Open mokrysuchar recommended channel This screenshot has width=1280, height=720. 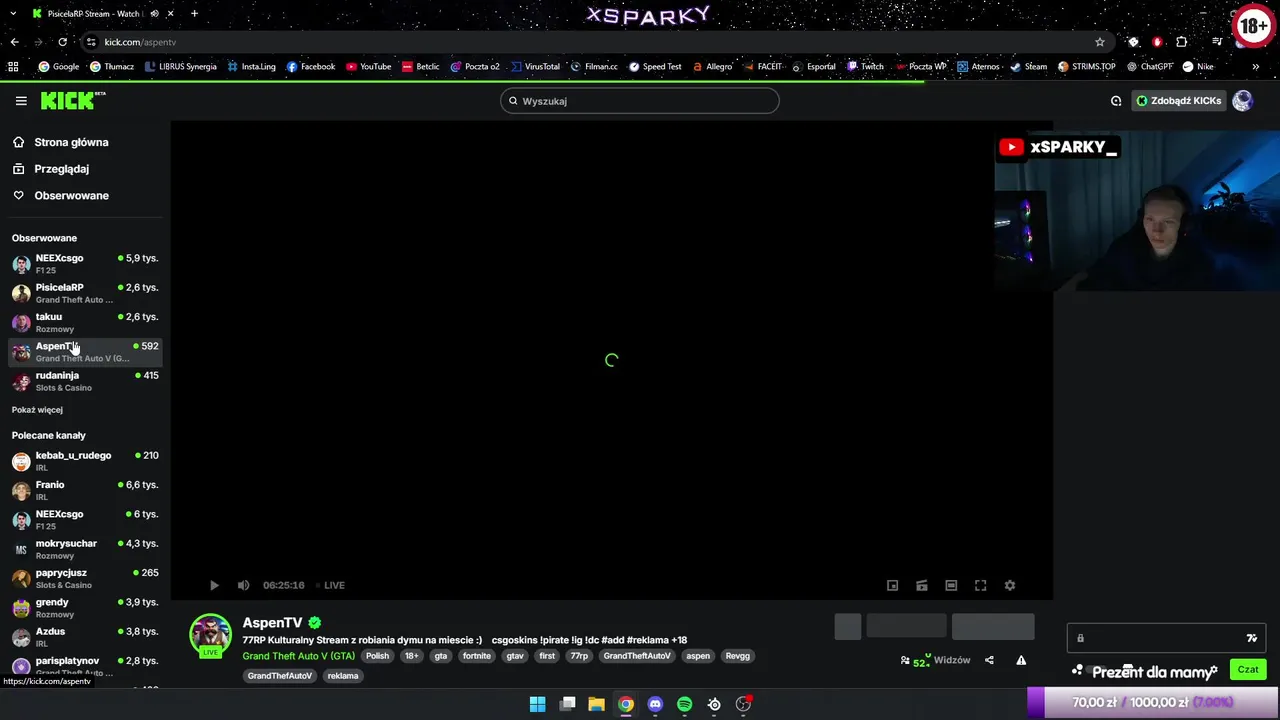(x=85, y=549)
